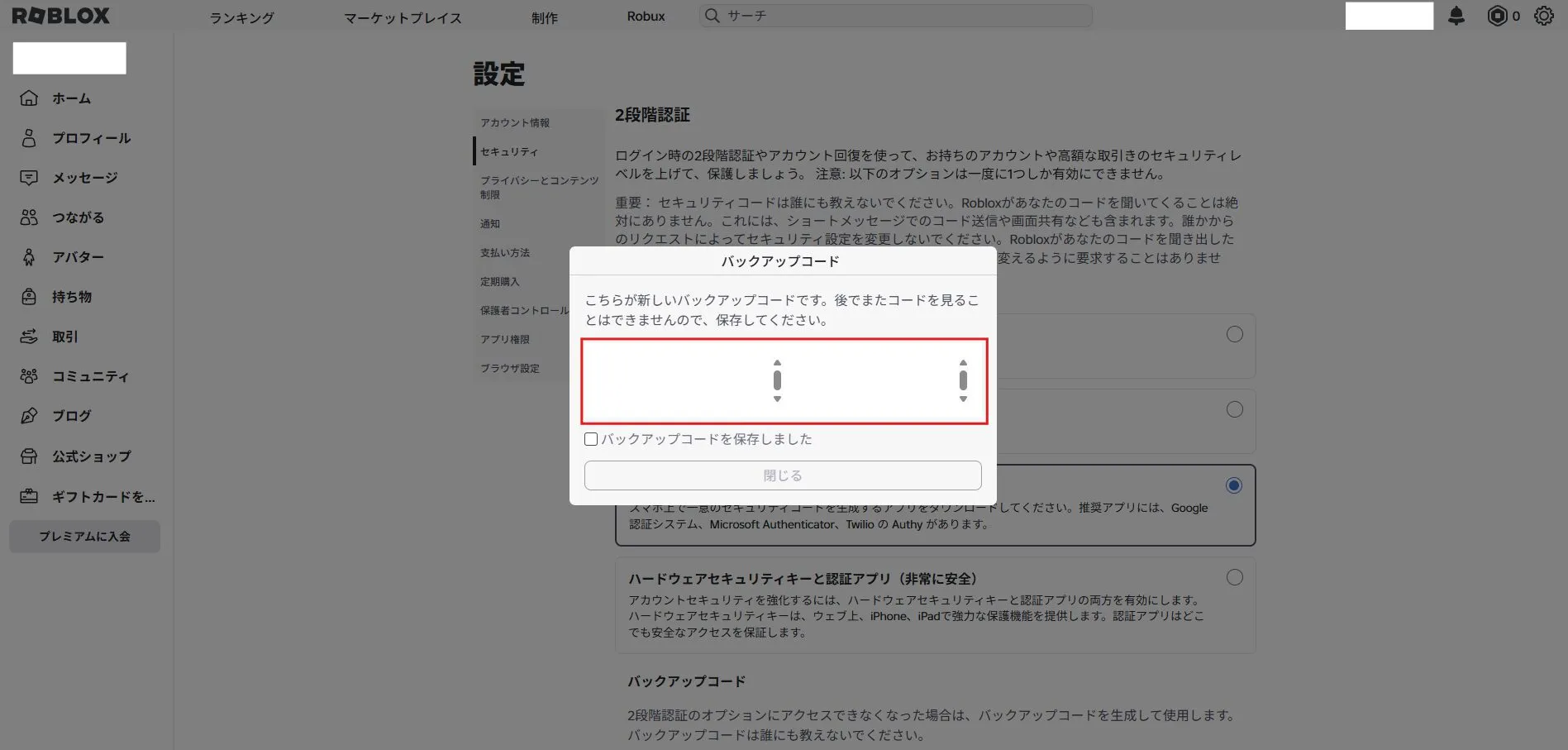
Task: Go to アバター in sidebar
Action: (79, 257)
